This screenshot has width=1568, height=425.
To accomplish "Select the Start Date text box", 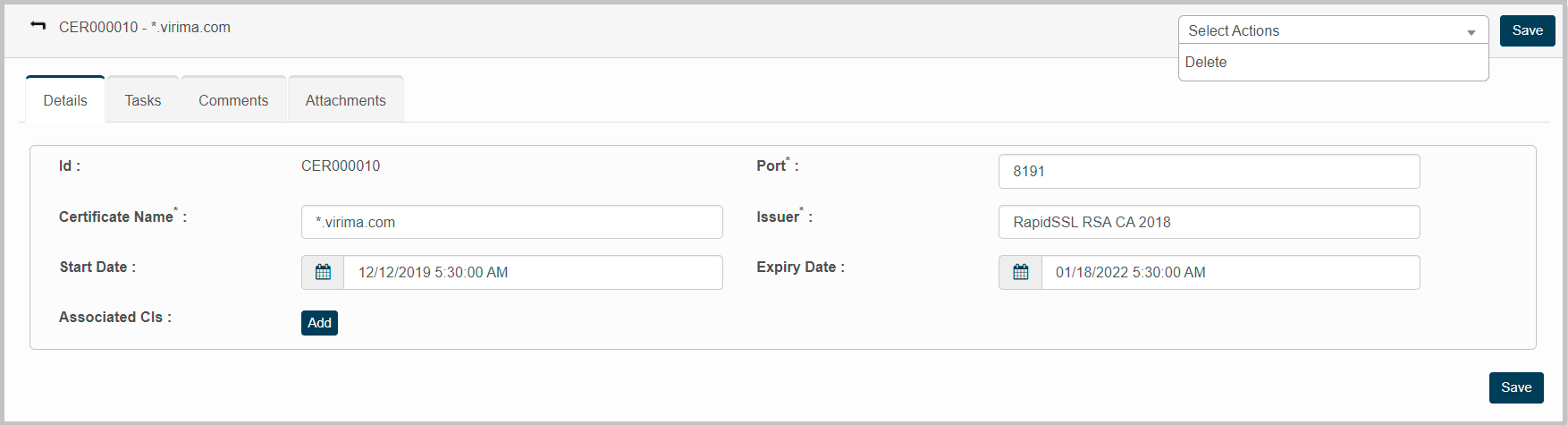I will 533,272.
